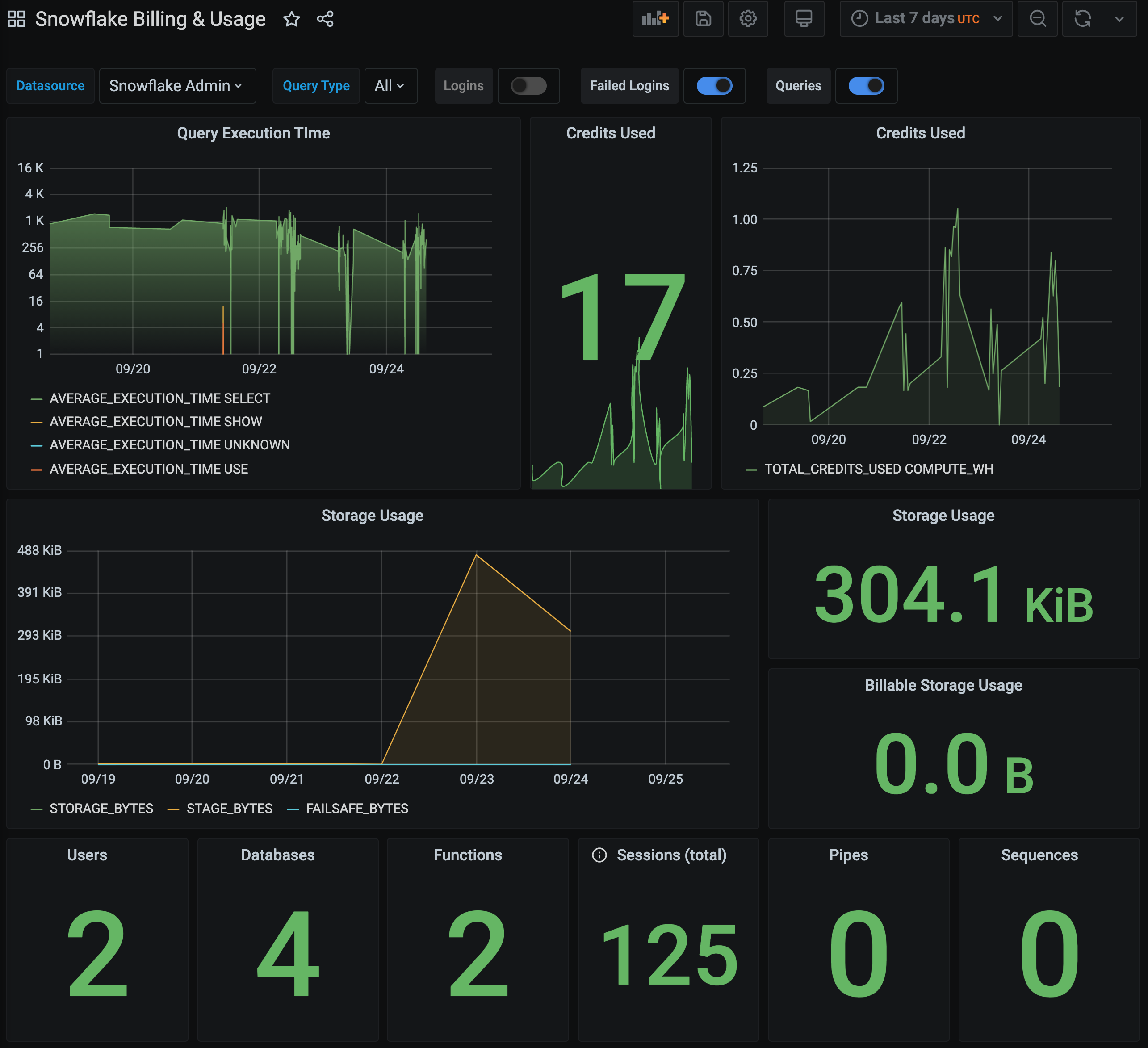The image size is (1148, 1048).
Task: Open the Snowflake Admin datasource dropdown
Action: 177,86
